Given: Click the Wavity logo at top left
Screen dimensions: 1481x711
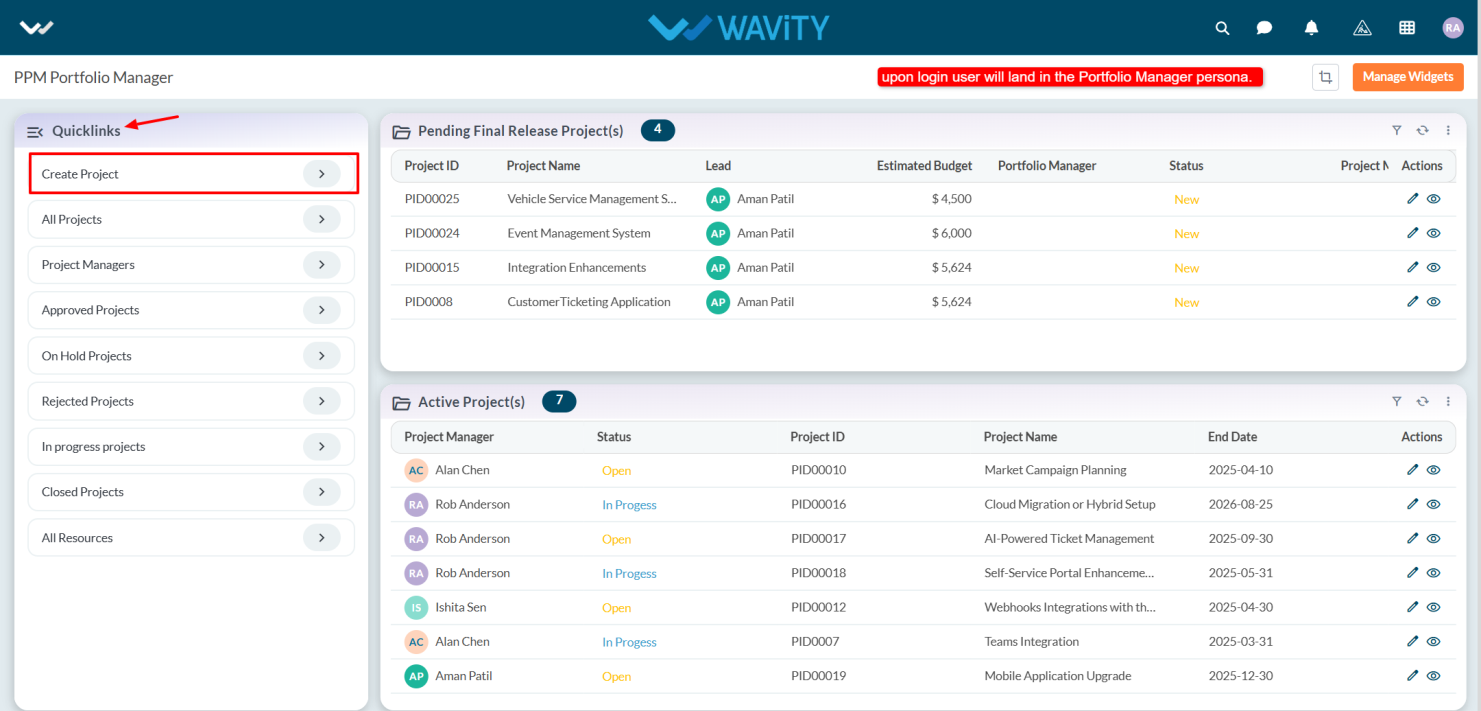Looking at the screenshot, I should [37, 28].
